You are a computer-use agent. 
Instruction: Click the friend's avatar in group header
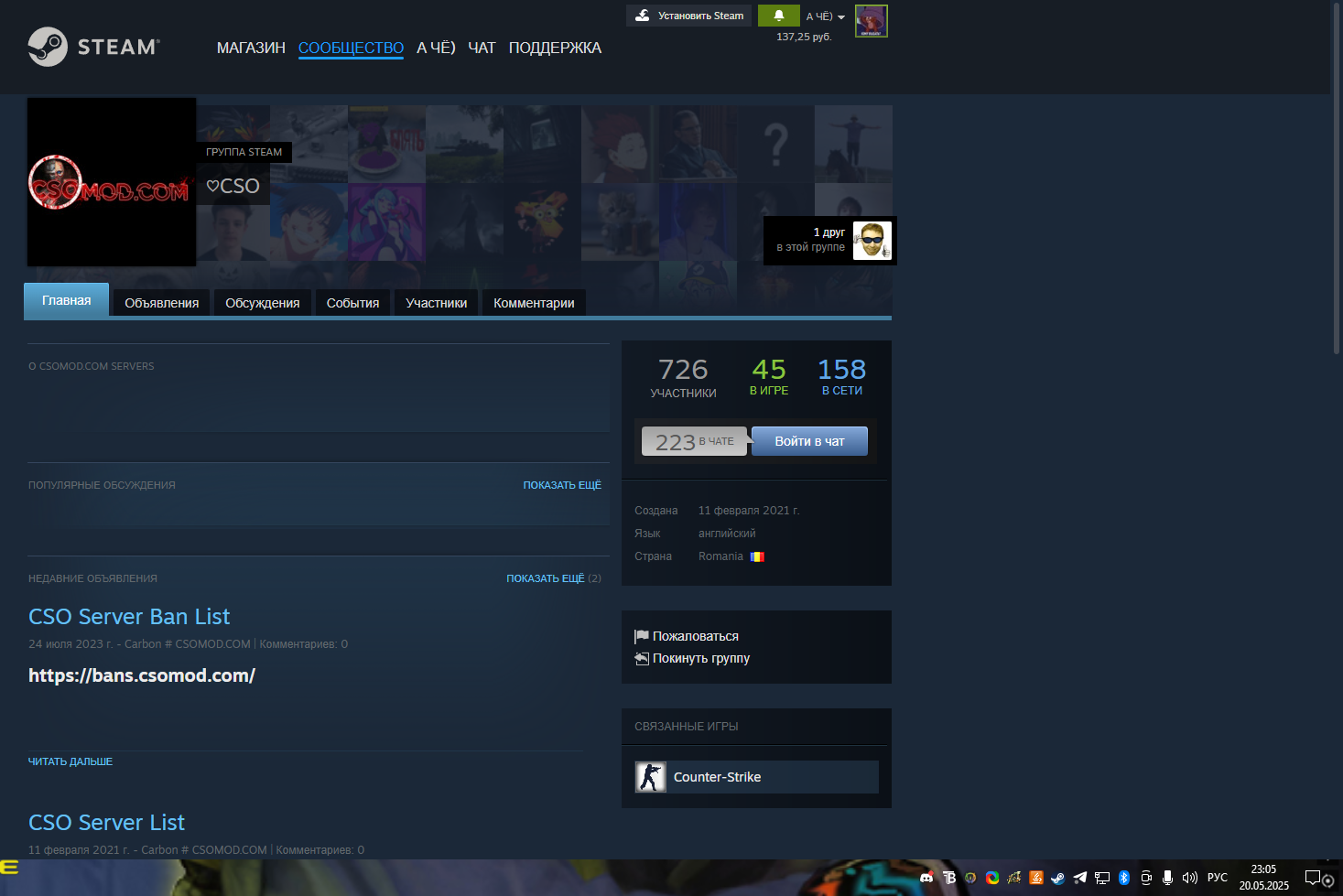click(x=872, y=241)
